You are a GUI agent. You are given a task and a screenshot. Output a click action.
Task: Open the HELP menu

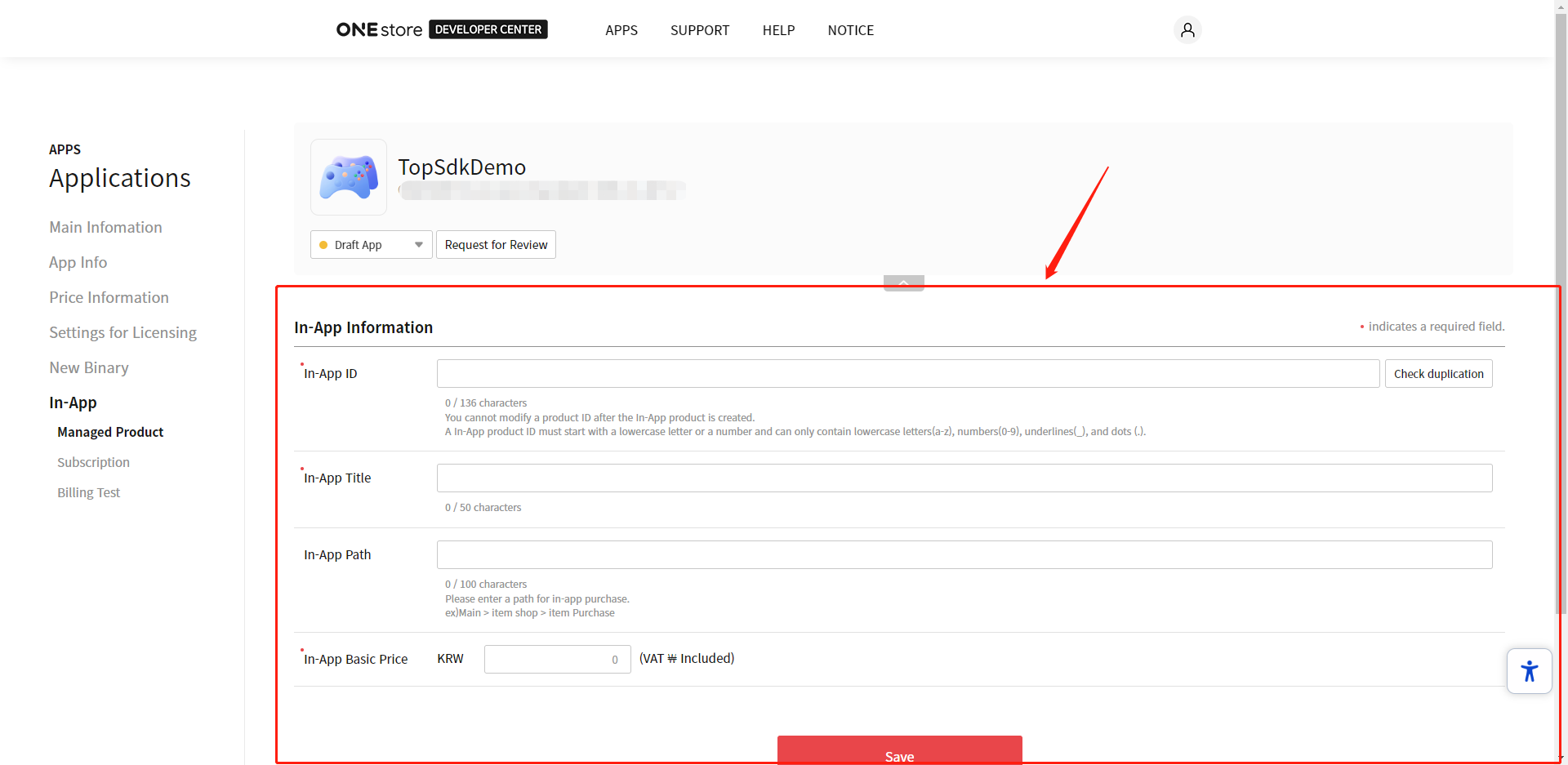click(778, 30)
